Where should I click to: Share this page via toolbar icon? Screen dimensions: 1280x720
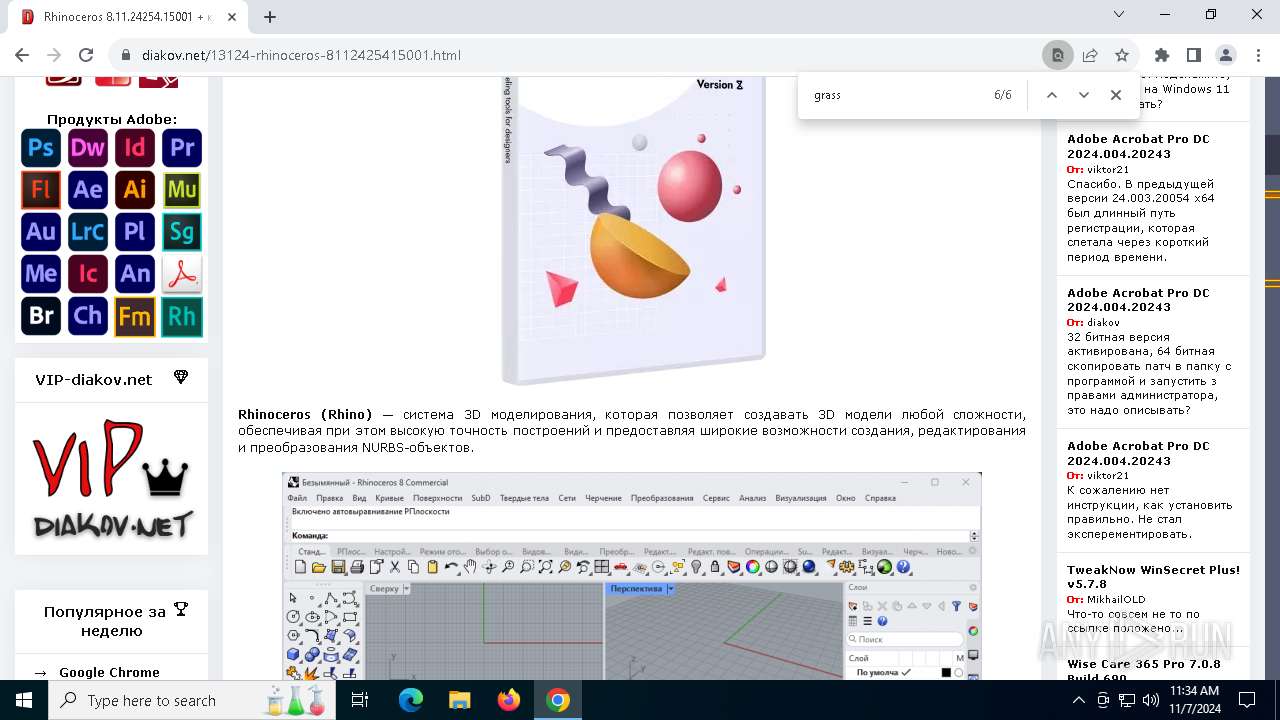pyautogui.click(x=1090, y=55)
